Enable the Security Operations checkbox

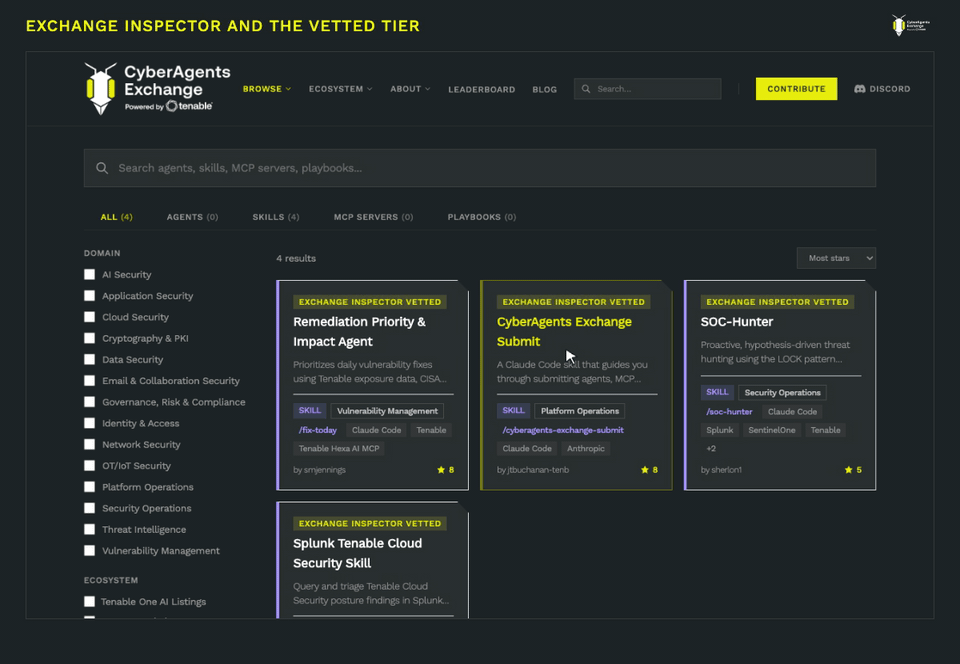click(89, 508)
